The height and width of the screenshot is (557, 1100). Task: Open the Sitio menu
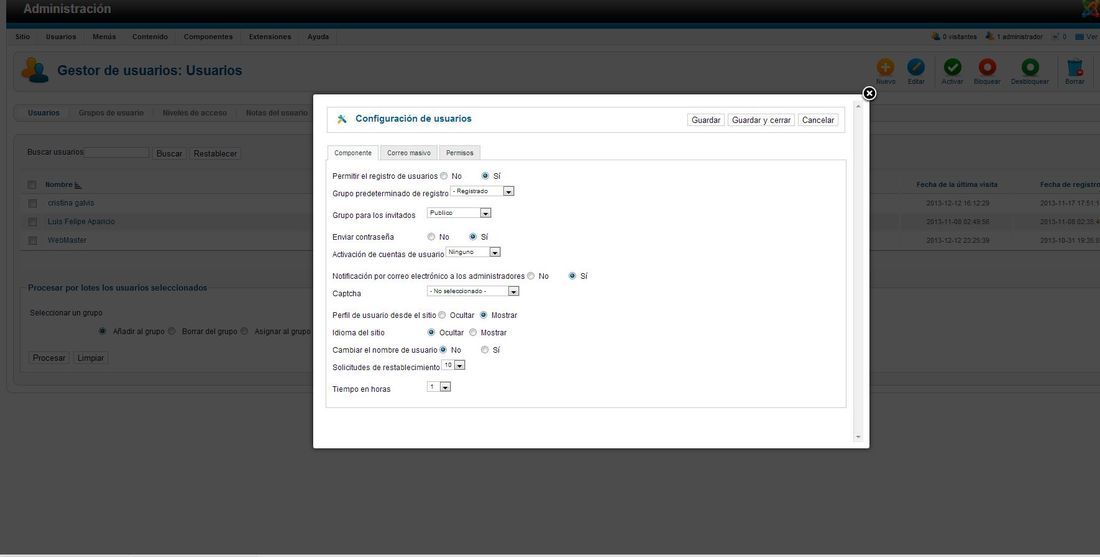pyautogui.click(x=22, y=37)
